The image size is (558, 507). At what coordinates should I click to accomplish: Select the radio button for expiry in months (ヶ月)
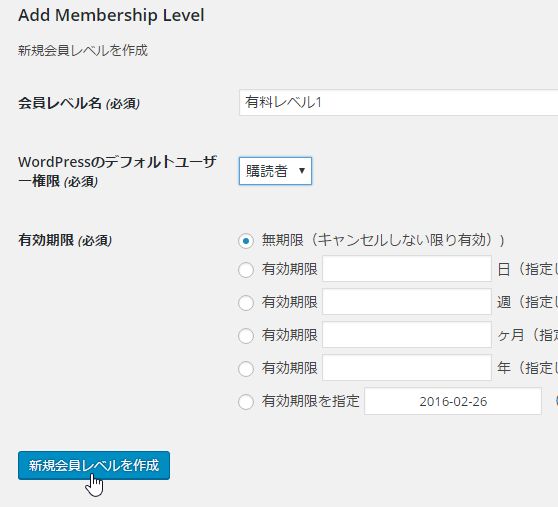(246, 336)
